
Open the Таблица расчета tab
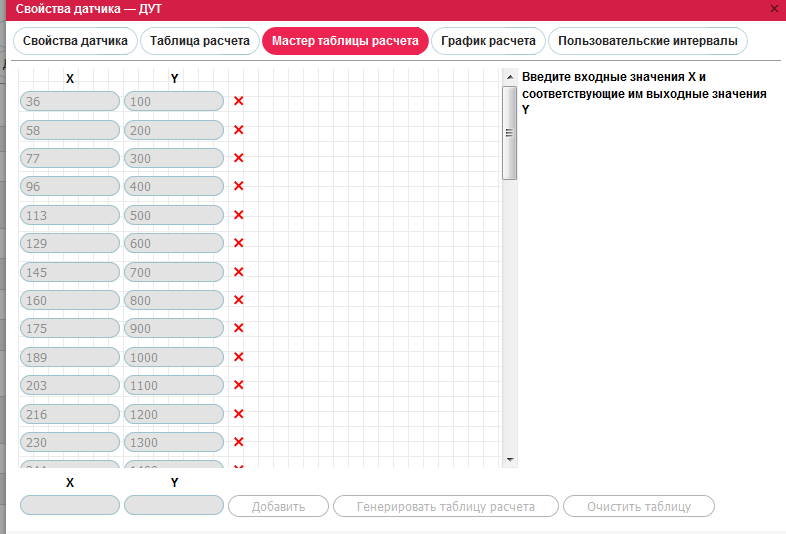pos(199,42)
